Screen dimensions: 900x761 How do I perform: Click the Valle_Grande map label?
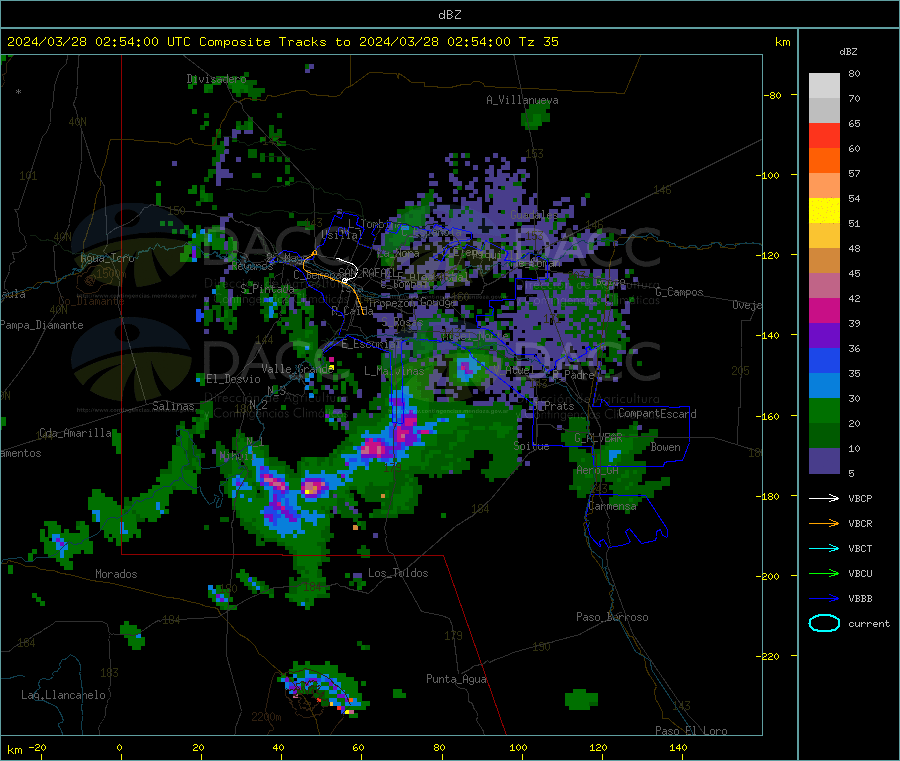point(297,369)
